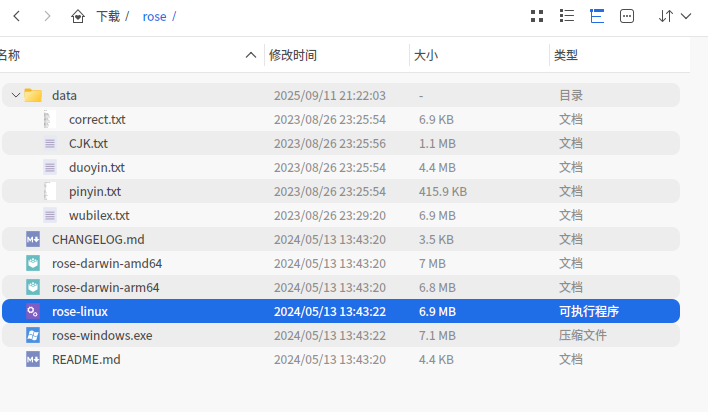This screenshot has height=412, width=708.
Task: Go back with the left arrow
Action: [x=17, y=16]
